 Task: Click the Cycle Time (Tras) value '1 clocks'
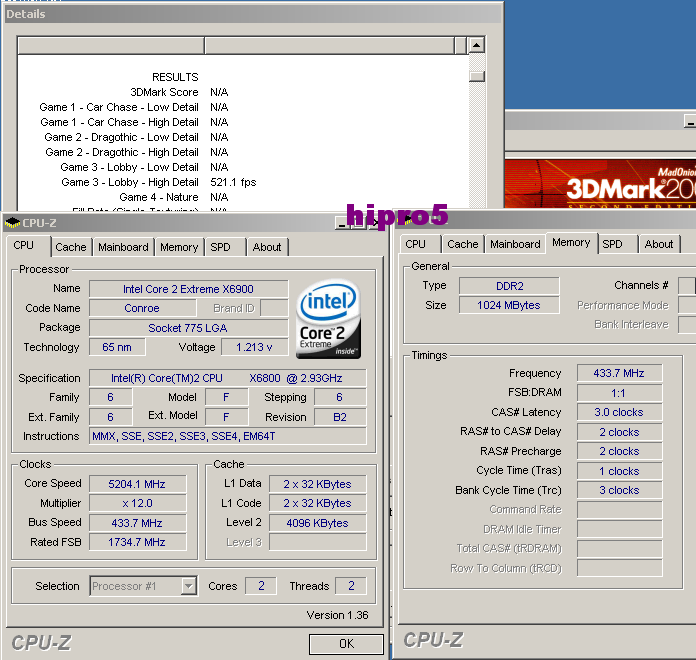pyautogui.click(x=619, y=471)
